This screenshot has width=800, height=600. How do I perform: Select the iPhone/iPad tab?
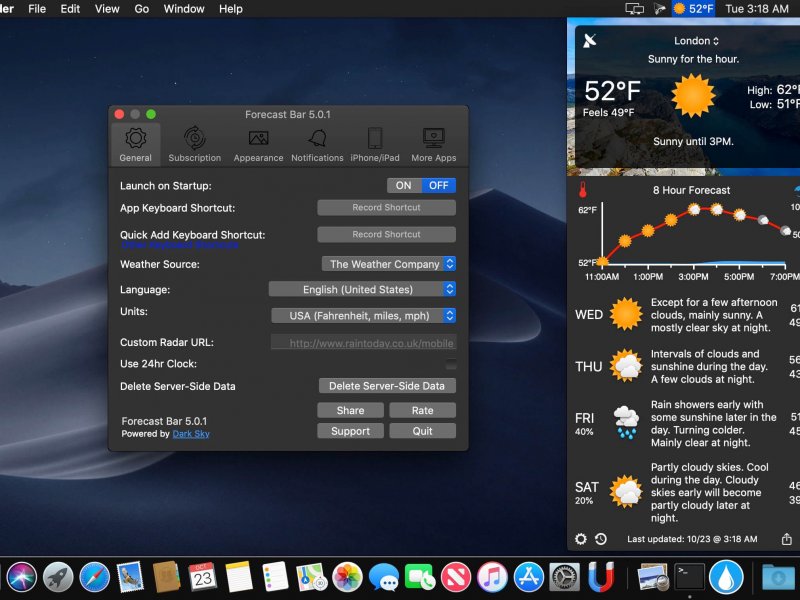[374, 145]
